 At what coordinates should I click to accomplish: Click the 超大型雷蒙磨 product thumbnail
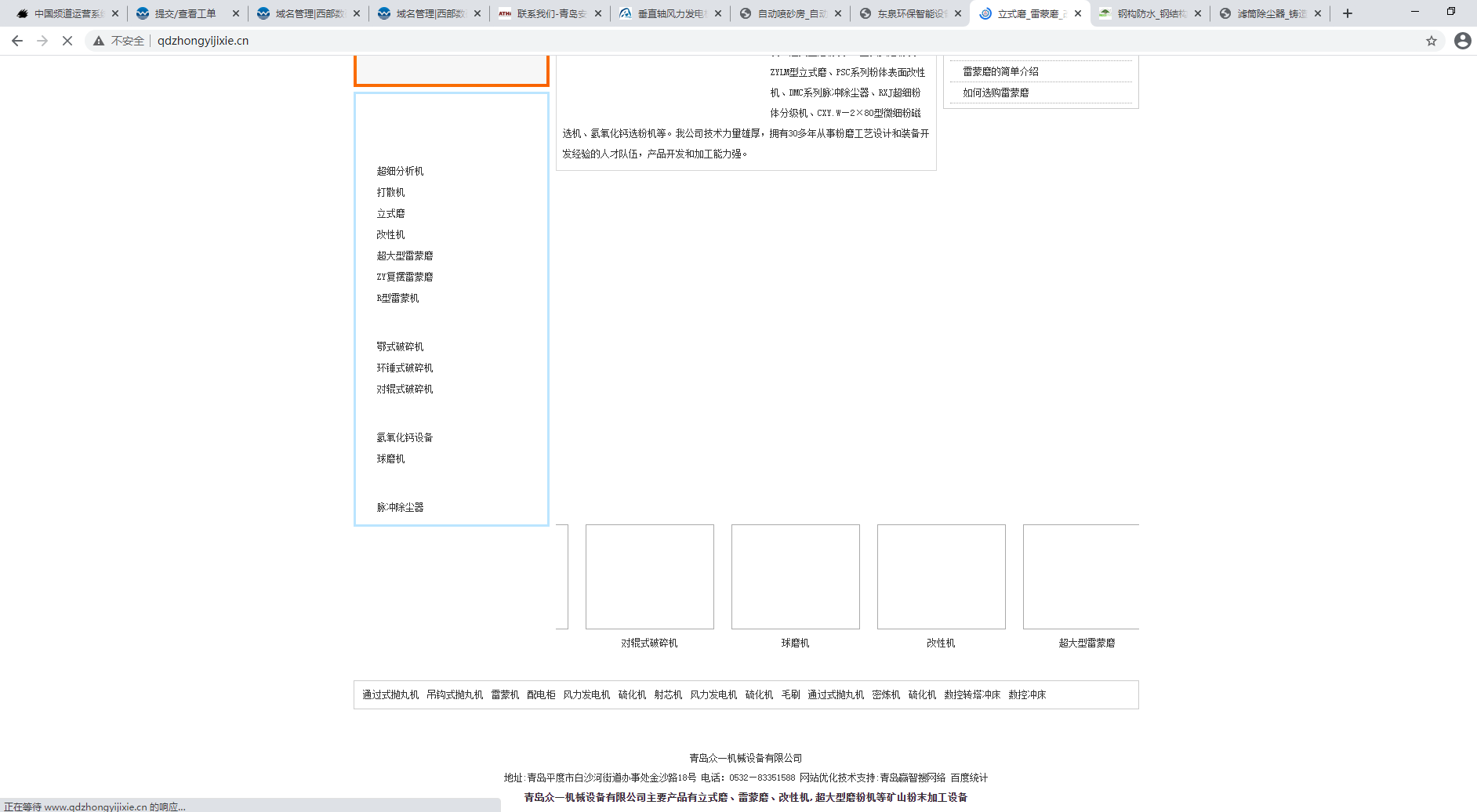click(x=1081, y=577)
